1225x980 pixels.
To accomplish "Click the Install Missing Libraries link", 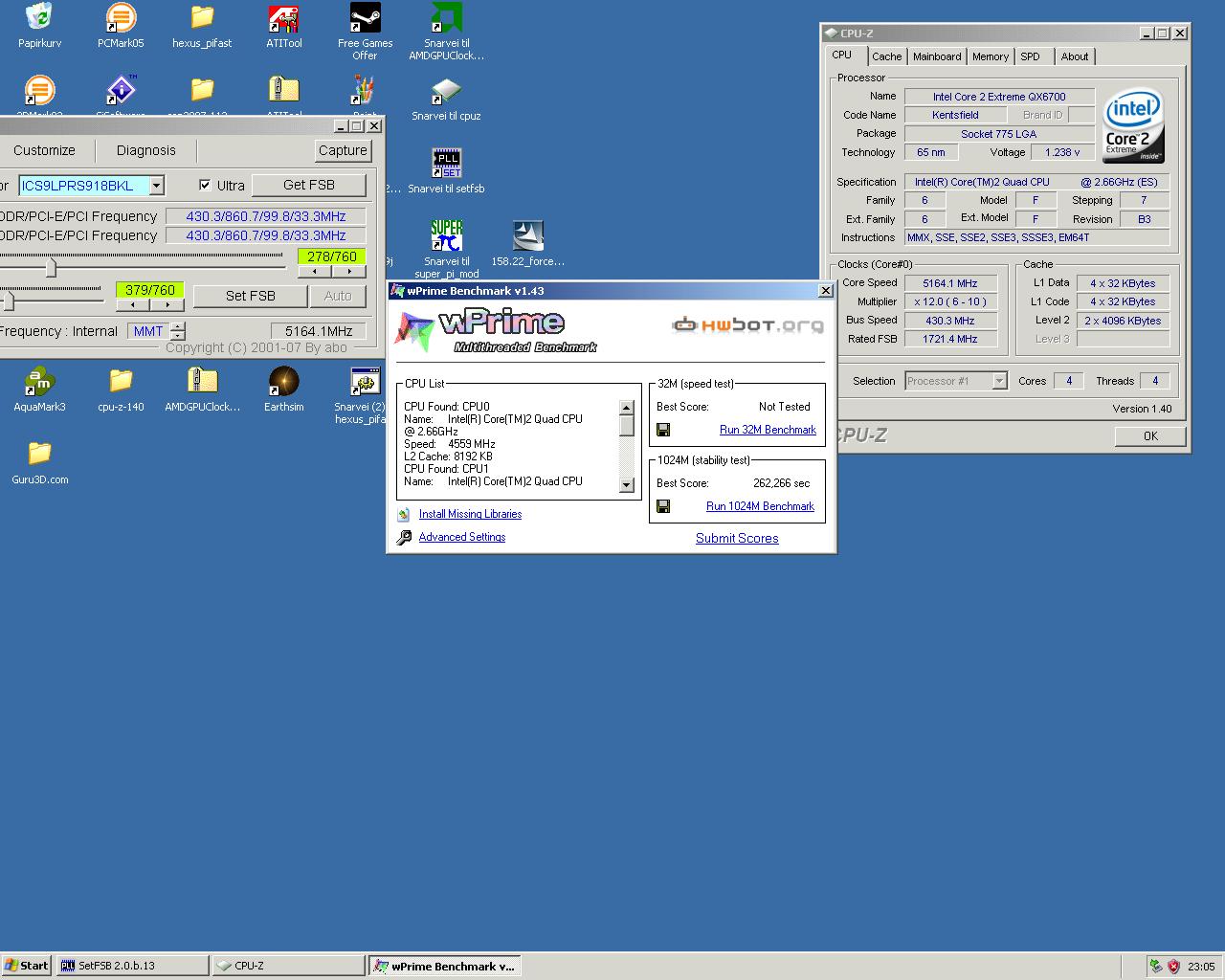I will coord(470,514).
